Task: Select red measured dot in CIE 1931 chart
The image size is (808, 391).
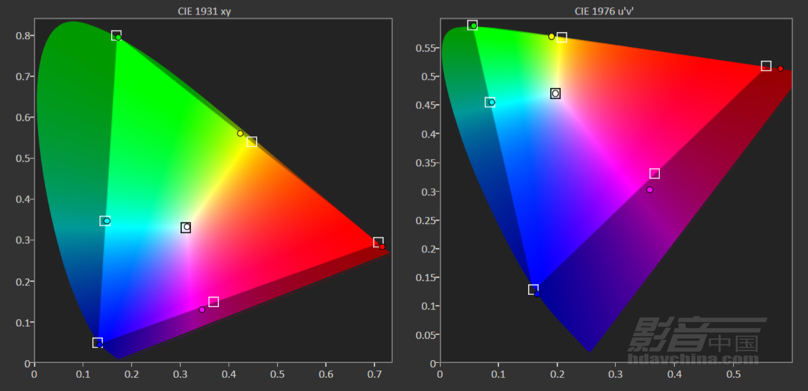Action: tap(382, 247)
